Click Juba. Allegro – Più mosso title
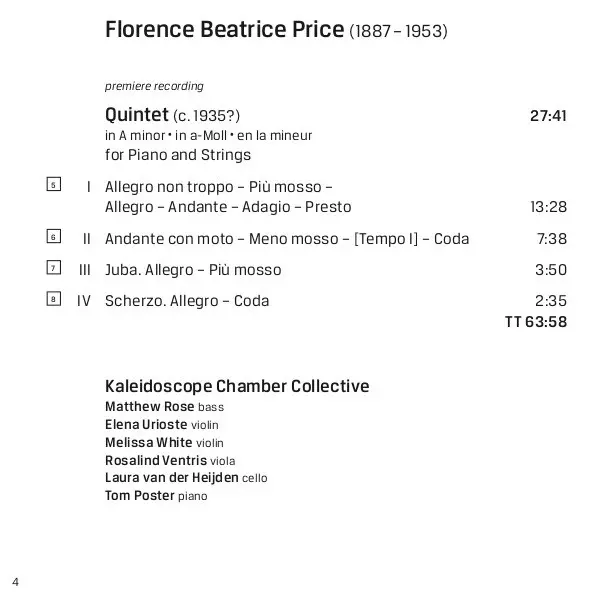 coord(193,270)
